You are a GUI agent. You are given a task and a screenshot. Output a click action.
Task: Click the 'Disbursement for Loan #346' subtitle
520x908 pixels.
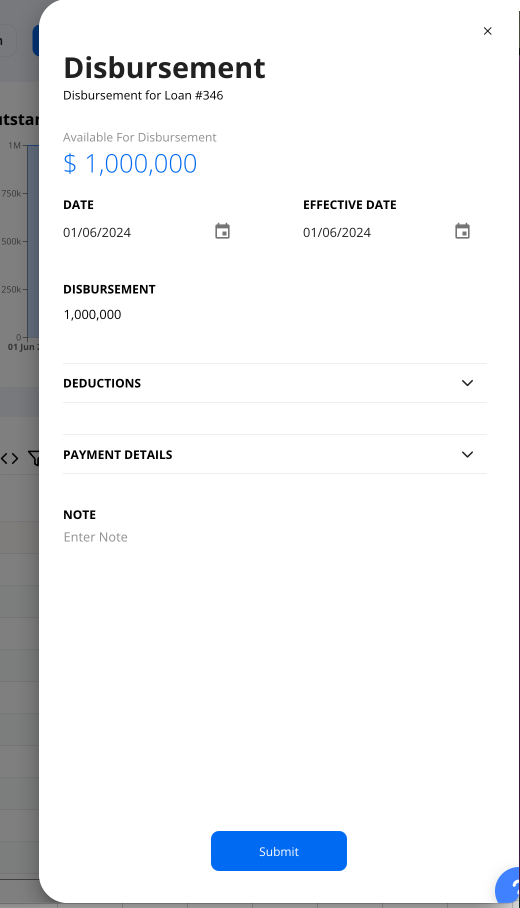coord(143,95)
